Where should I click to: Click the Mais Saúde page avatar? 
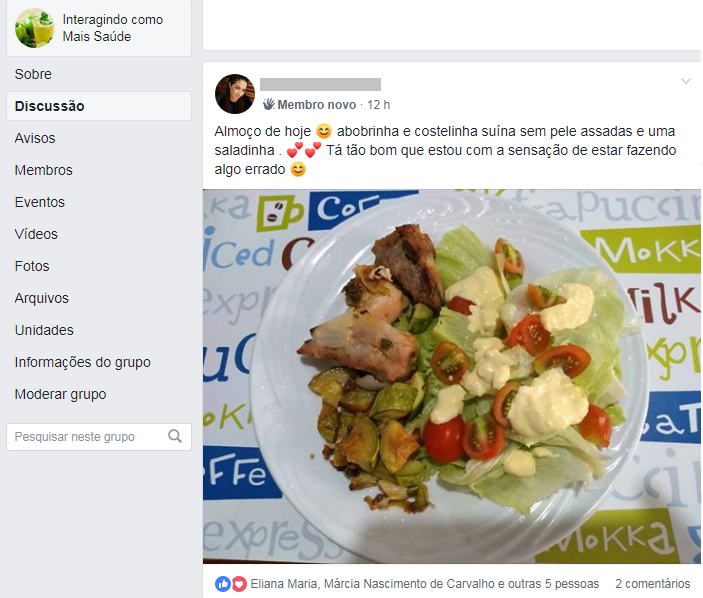(35, 28)
